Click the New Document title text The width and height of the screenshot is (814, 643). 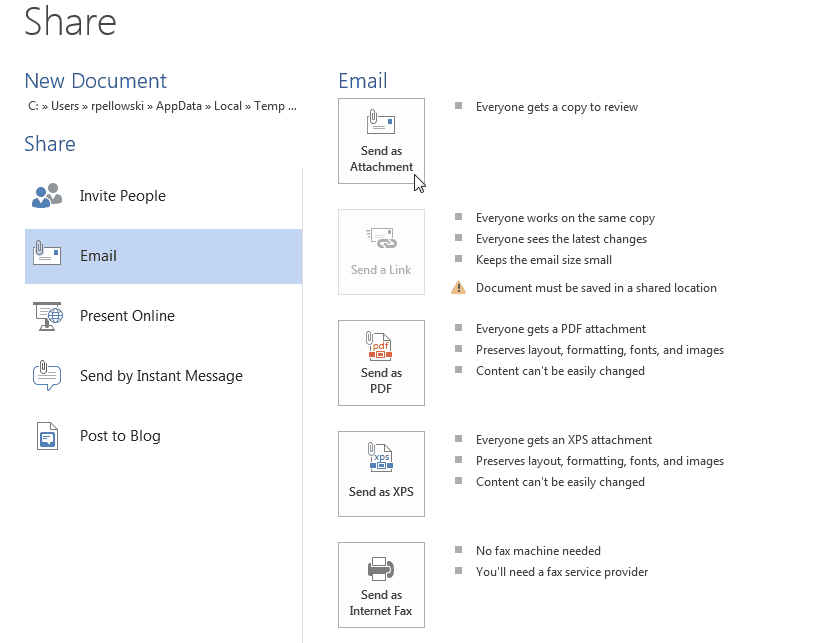tap(96, 81)
